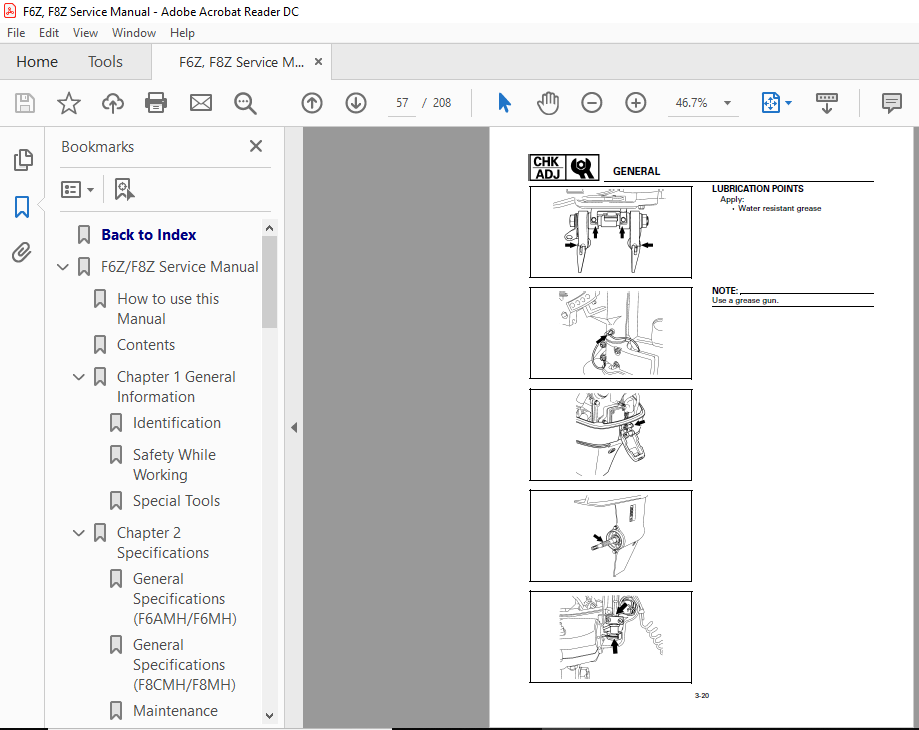Collapse the navigation pane with the triangle handle
This screenshot has width=919, height=730.
point(294,428)
